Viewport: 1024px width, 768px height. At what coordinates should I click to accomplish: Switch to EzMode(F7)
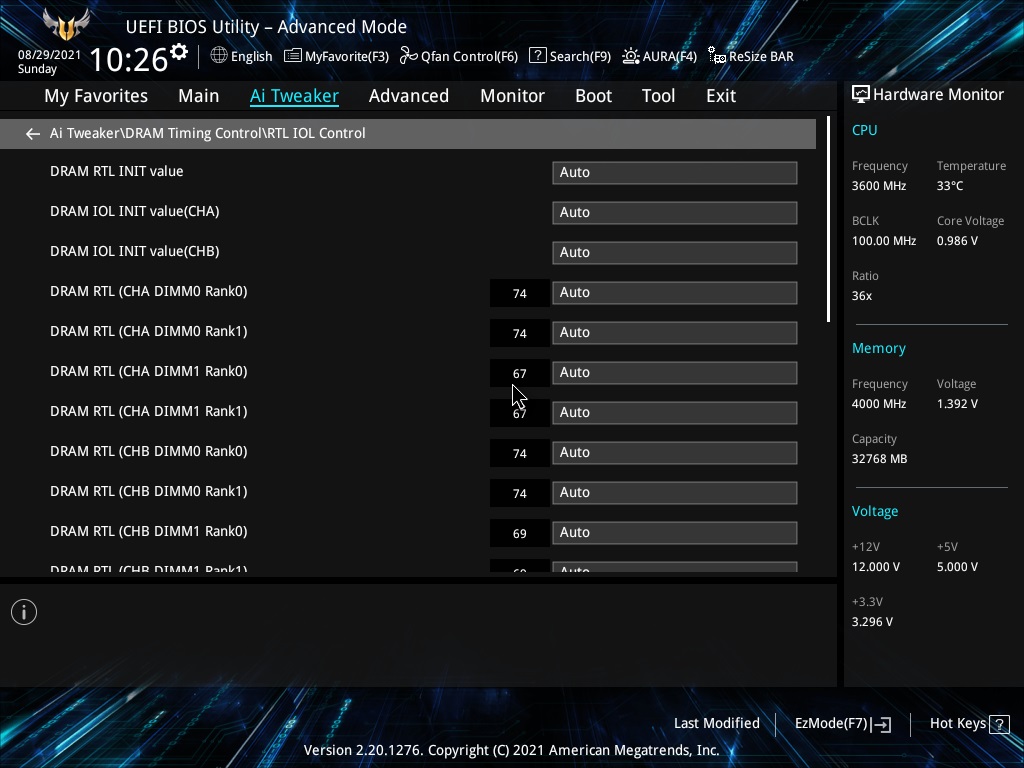point(842,724)
